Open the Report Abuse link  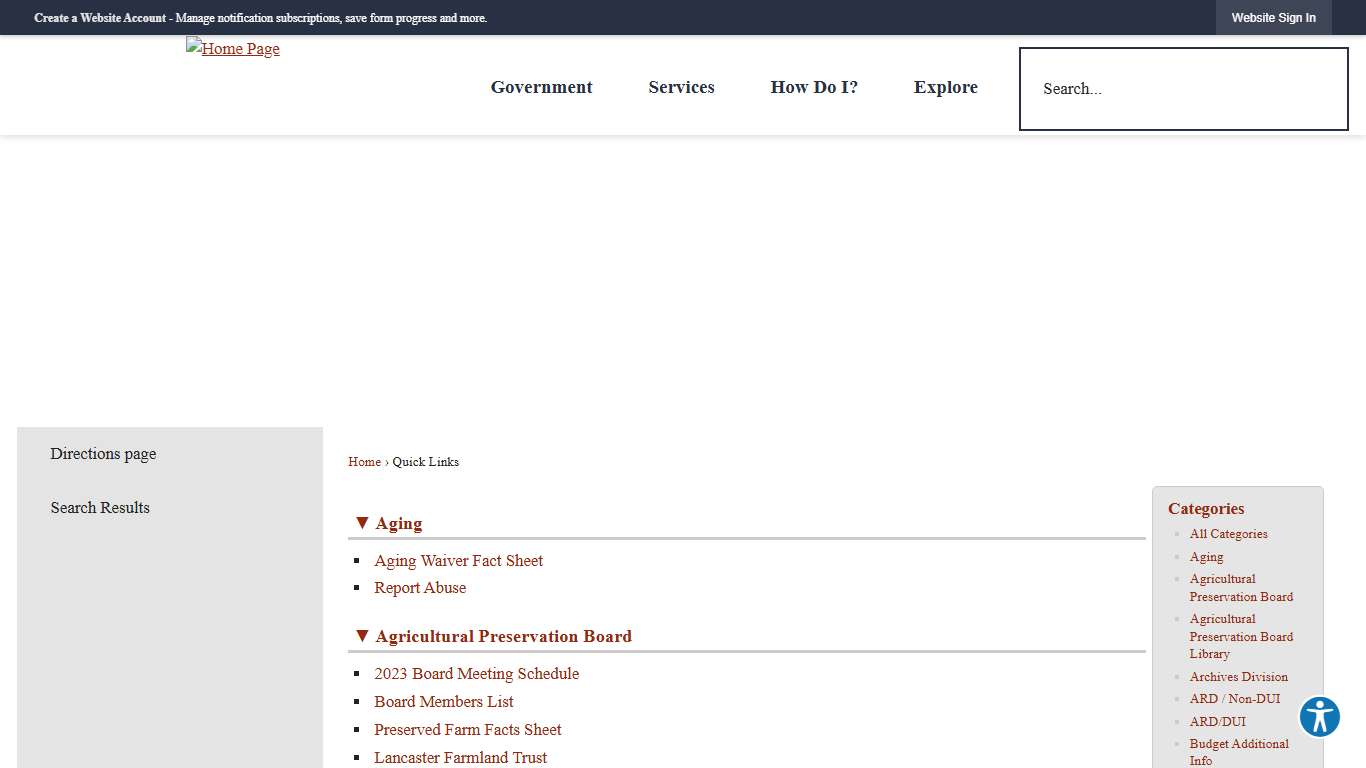coord(420,588)
